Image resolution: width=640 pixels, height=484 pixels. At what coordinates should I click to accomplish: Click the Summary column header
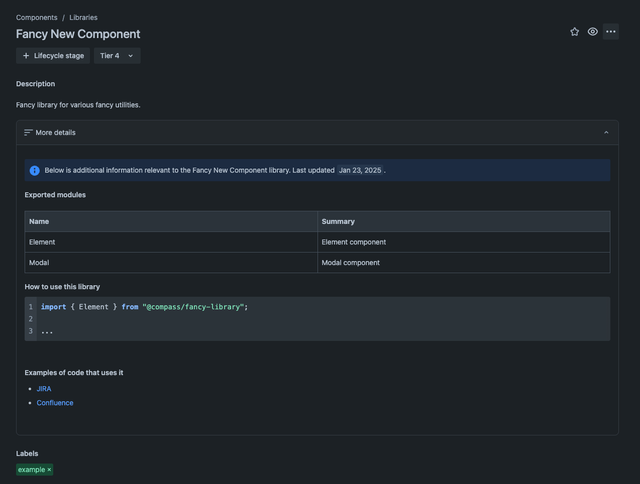(464, 222)
